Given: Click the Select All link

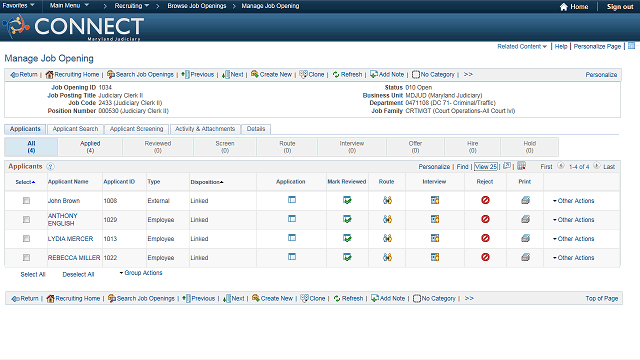Looking at the screenshot, I should 33,275.
